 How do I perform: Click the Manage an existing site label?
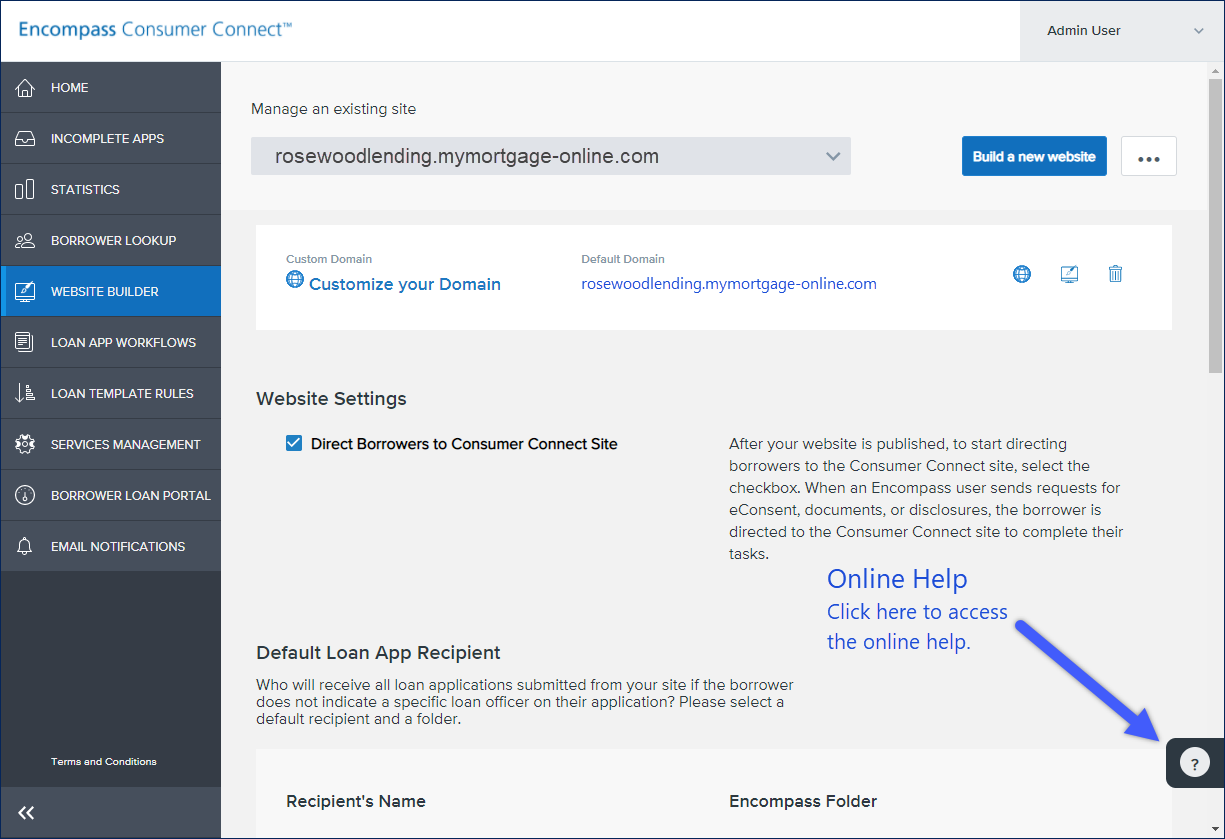333,109
